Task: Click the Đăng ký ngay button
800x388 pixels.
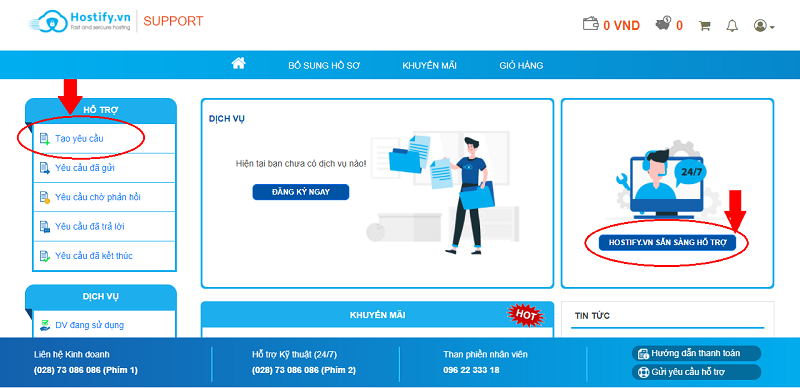Action: [301, 192]
